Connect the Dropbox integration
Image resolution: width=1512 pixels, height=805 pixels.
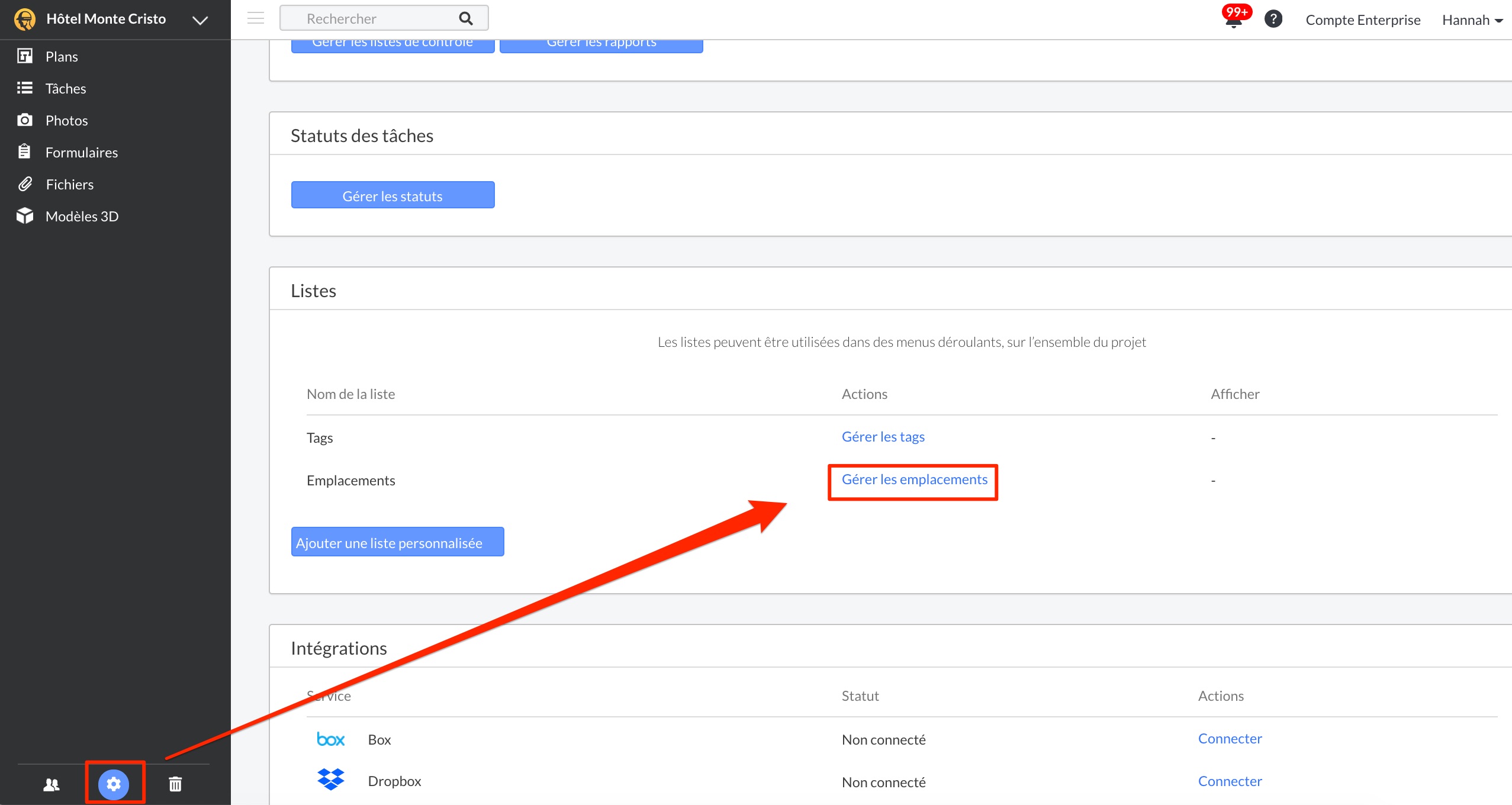(1230, 781)
